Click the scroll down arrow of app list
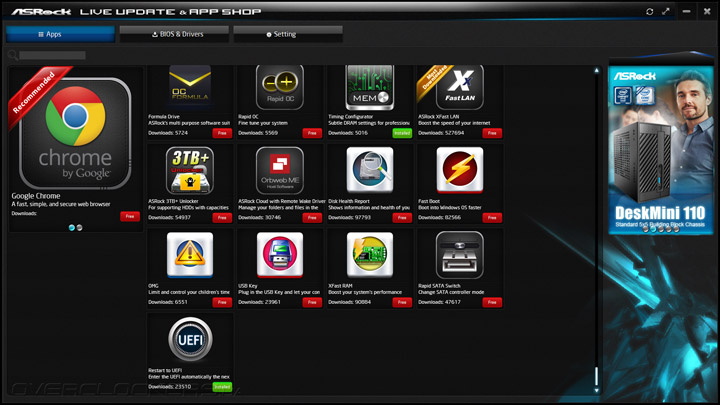 pos(596,390)
